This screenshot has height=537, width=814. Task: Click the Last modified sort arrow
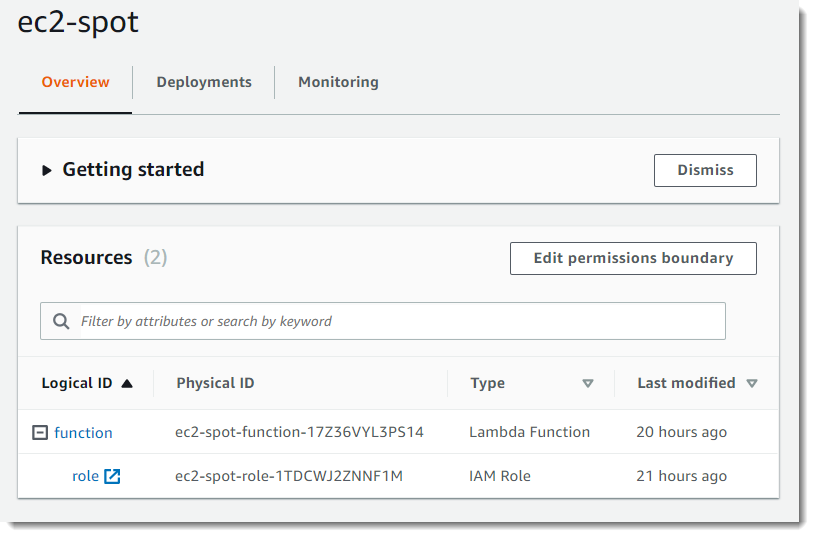[x=752, y=383]
